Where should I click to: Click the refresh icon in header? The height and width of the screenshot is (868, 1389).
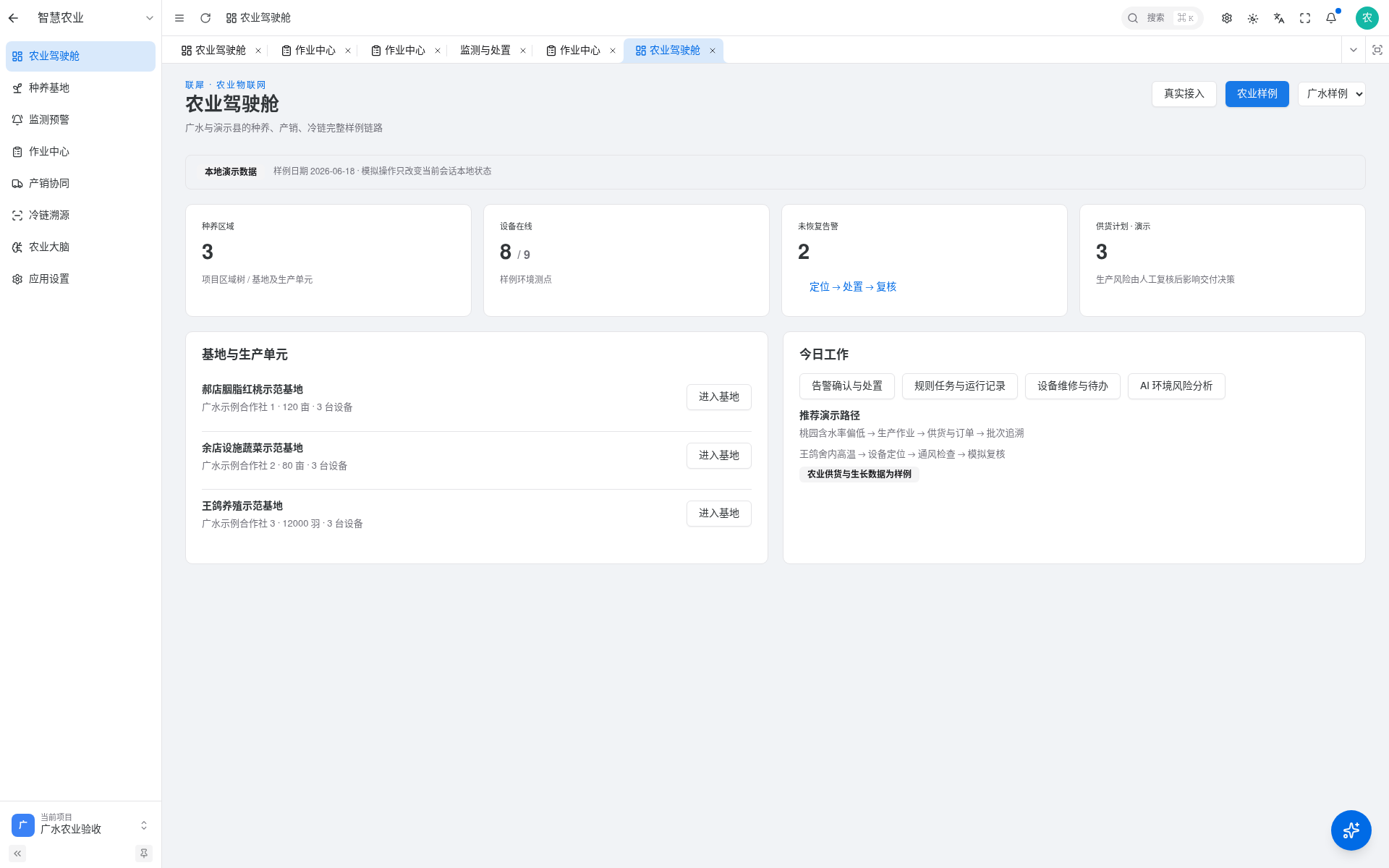pyautogui.click(x=205, y=18)
